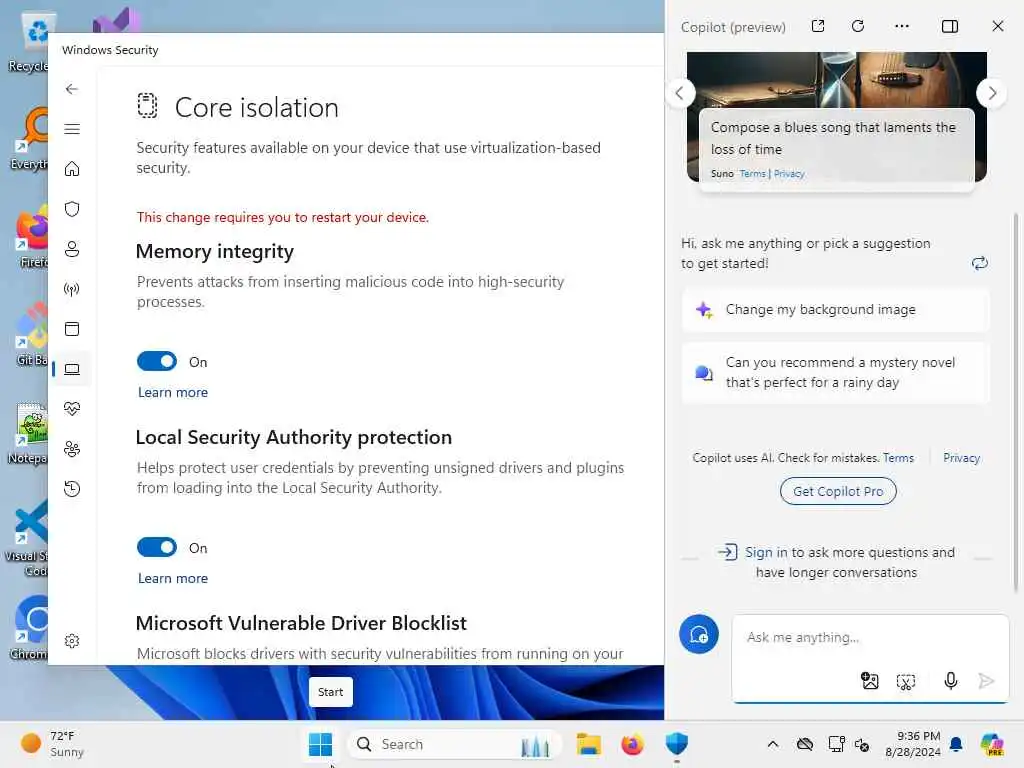Open Suno Terms link

(752, 174)
